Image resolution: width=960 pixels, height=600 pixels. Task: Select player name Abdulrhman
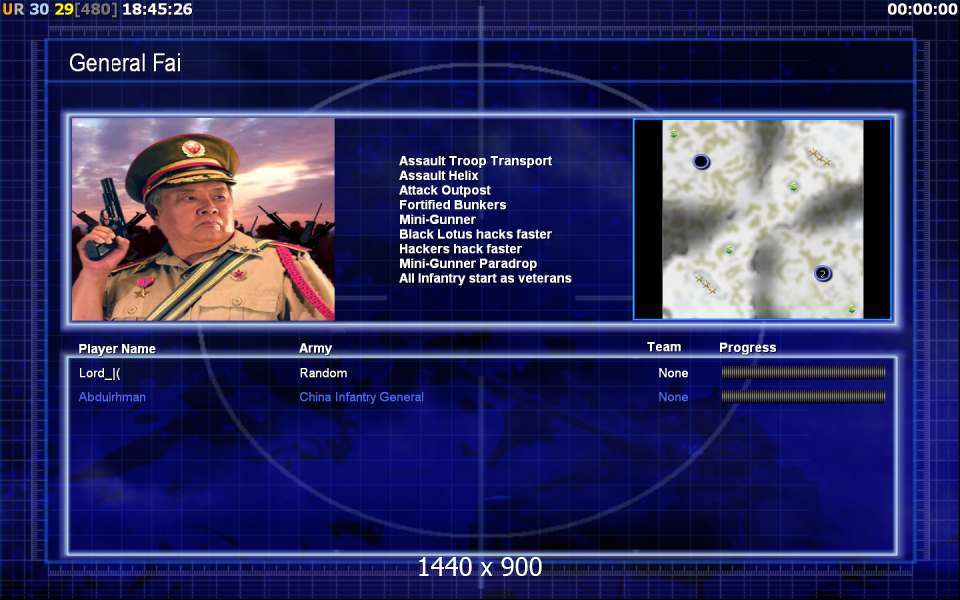pos(112,397)
